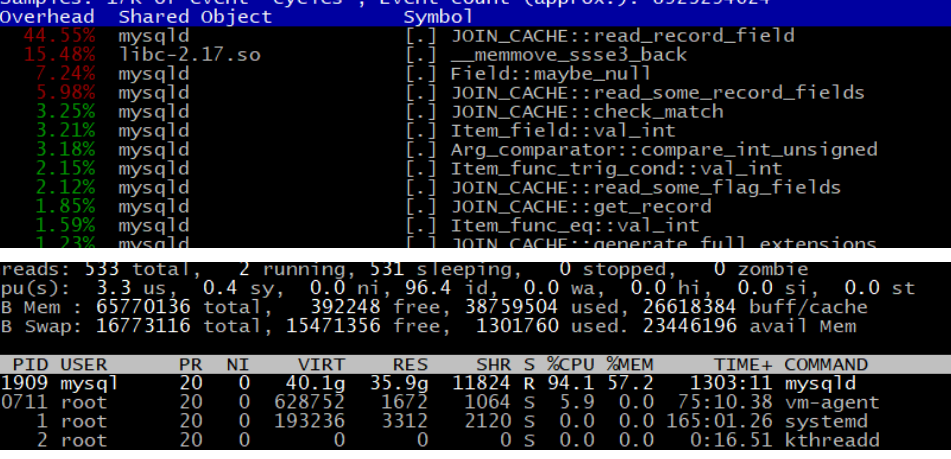Click the 5.98% overhead value
This screenshot has width=951, height=459.
pyautogui.click(x=65, y=93)
